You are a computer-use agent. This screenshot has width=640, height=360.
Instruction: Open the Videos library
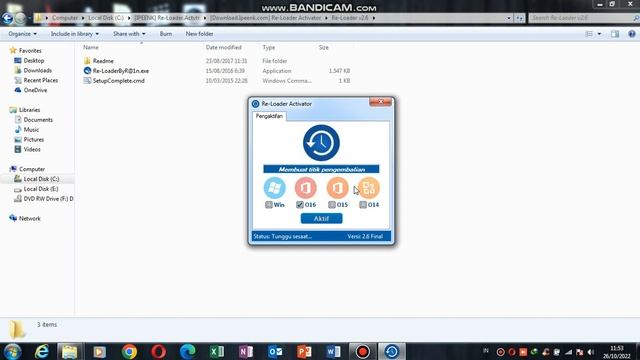32,149
